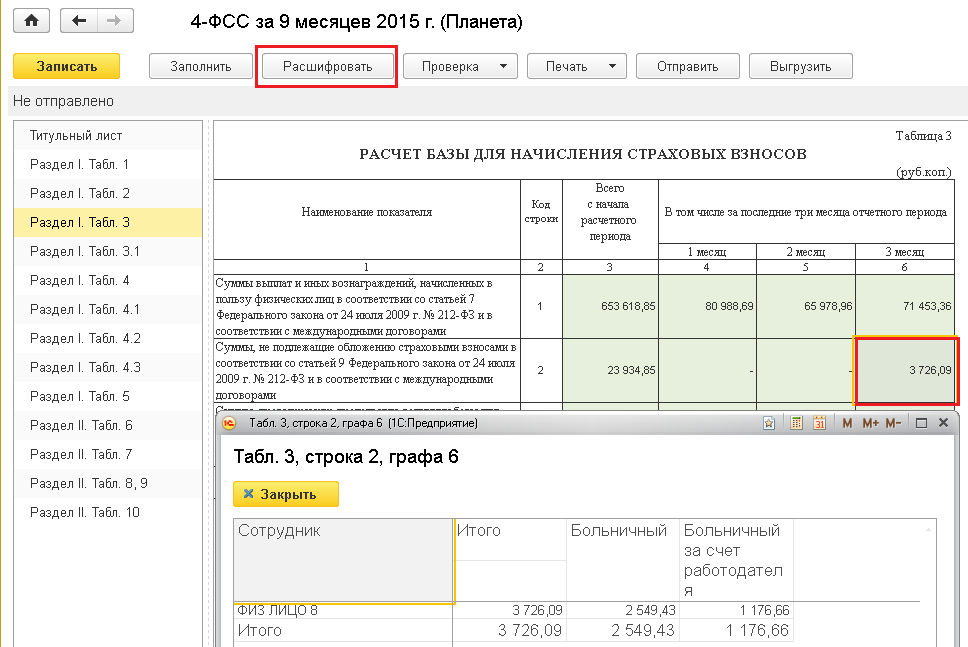Open the Проверка dropdown menu

pos(460,66)
